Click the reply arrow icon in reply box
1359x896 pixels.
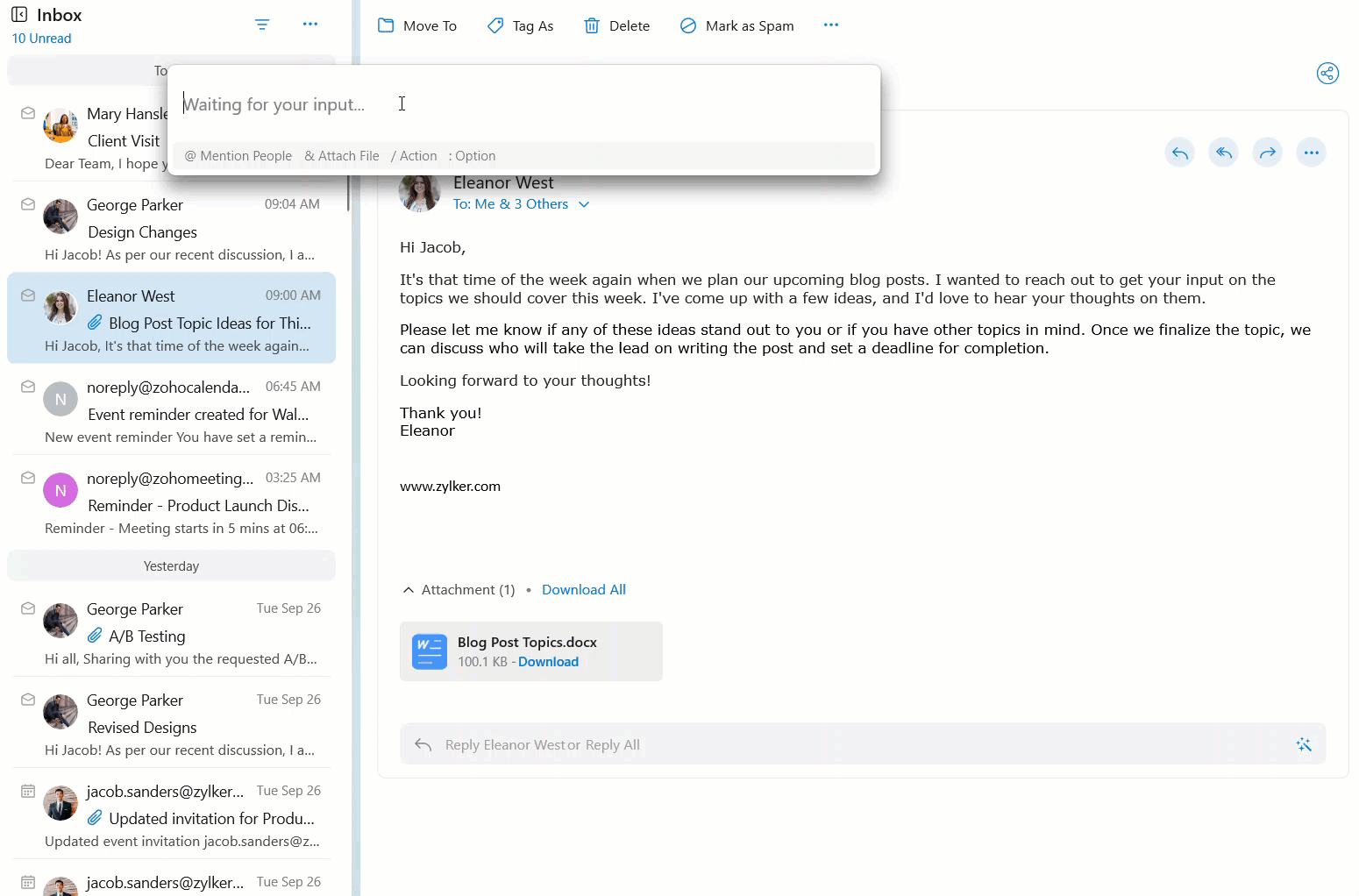coord(423,744)
